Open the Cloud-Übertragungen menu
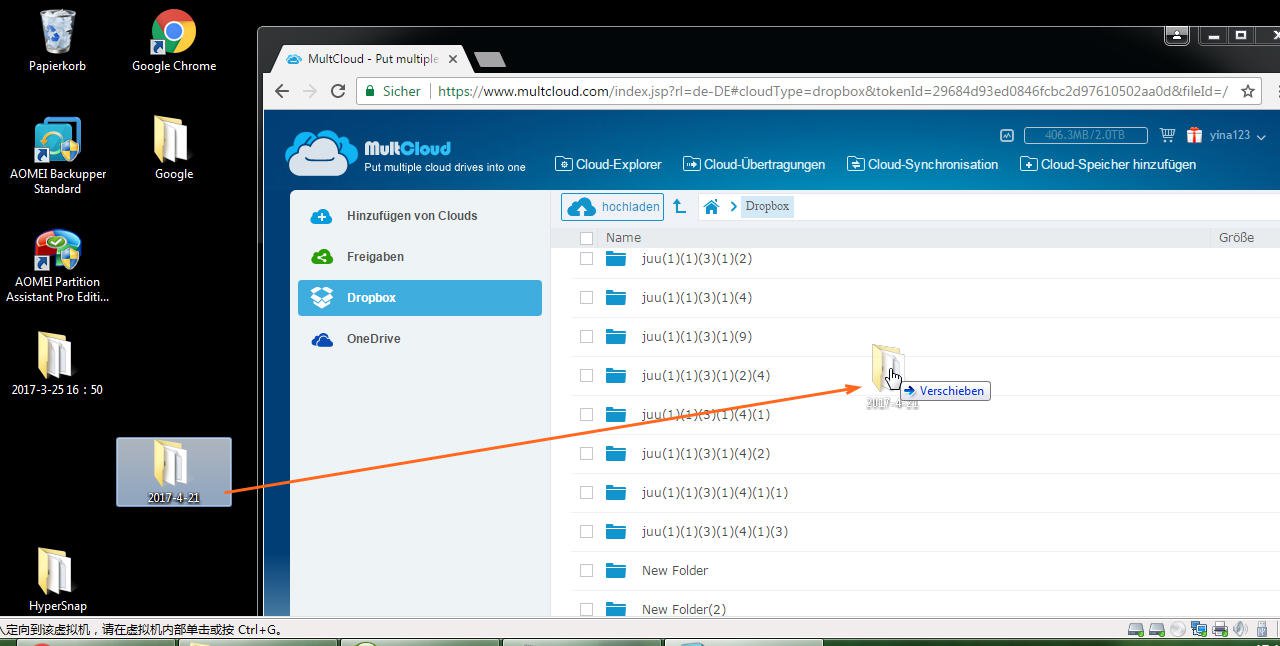Viewport: 1280px width, 646px height. coord(754,164)
